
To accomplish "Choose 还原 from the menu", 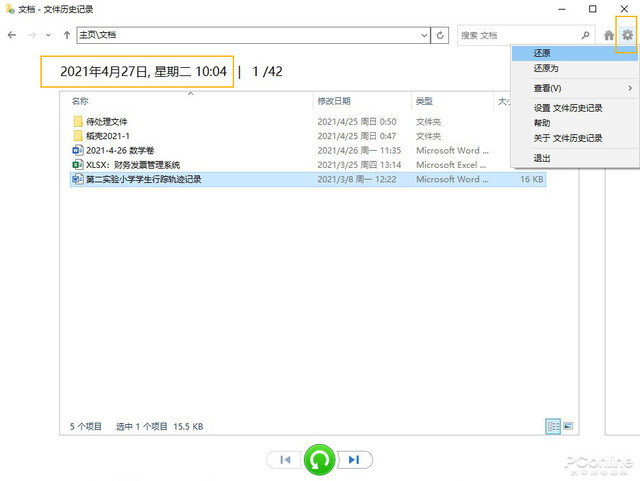I will 575,53.
